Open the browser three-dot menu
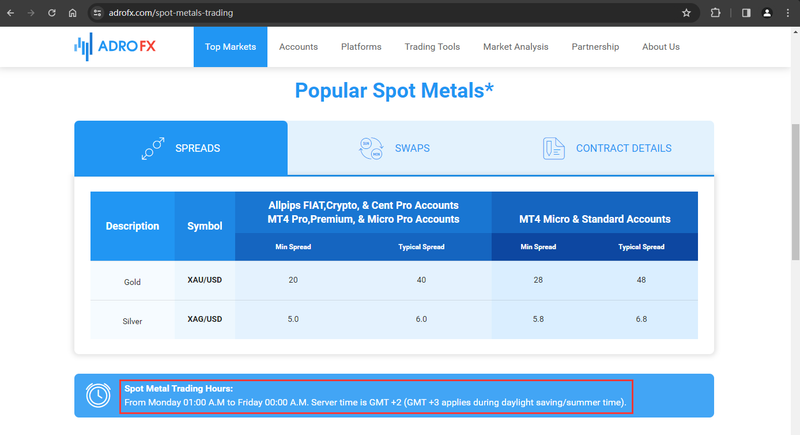Viewport: 800px width, 435px height. click(x=788, y=13)
